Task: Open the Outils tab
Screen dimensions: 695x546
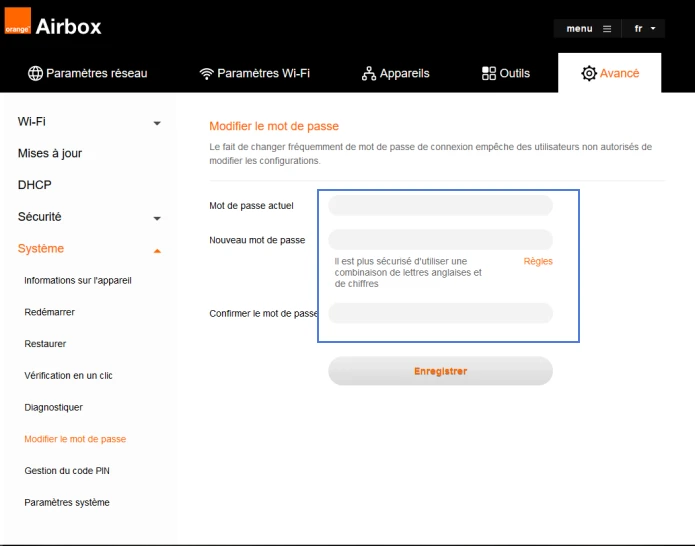Action: tap(506, 73)
